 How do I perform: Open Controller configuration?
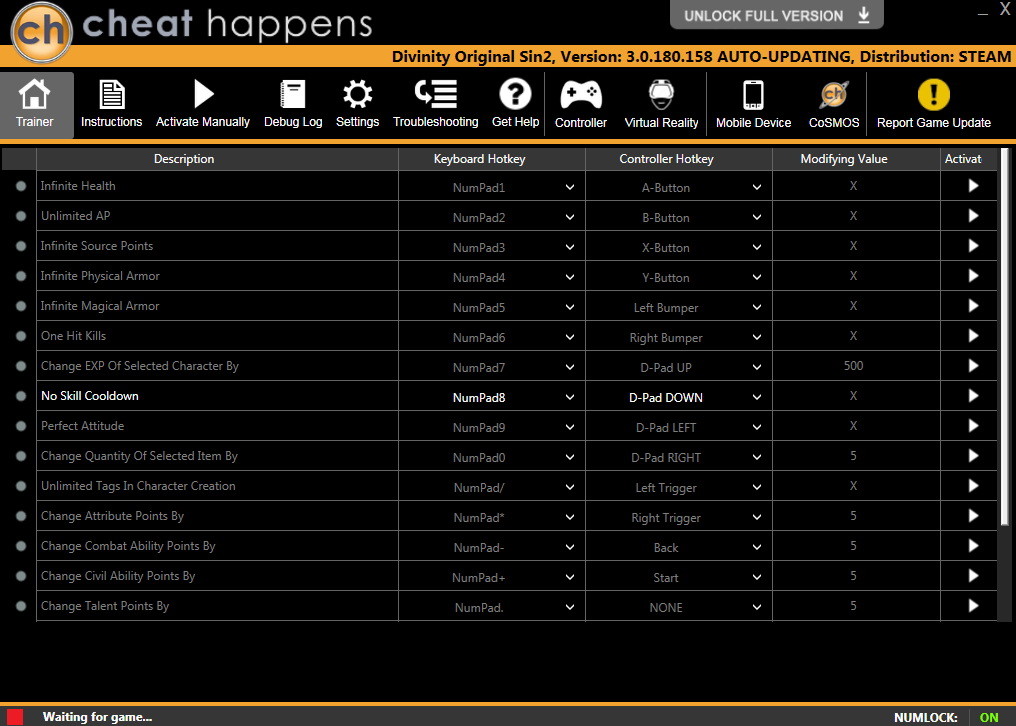[x=581, y=104]
